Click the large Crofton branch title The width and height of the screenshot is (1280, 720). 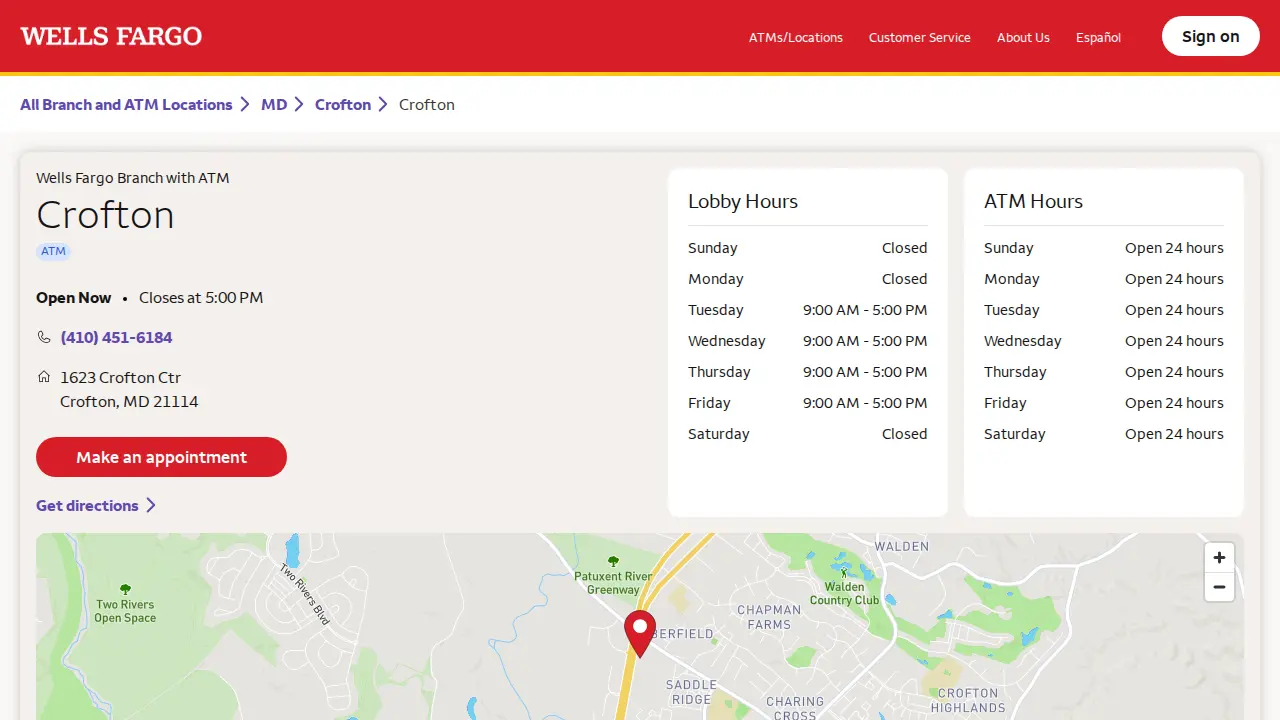tap(105, 215)
